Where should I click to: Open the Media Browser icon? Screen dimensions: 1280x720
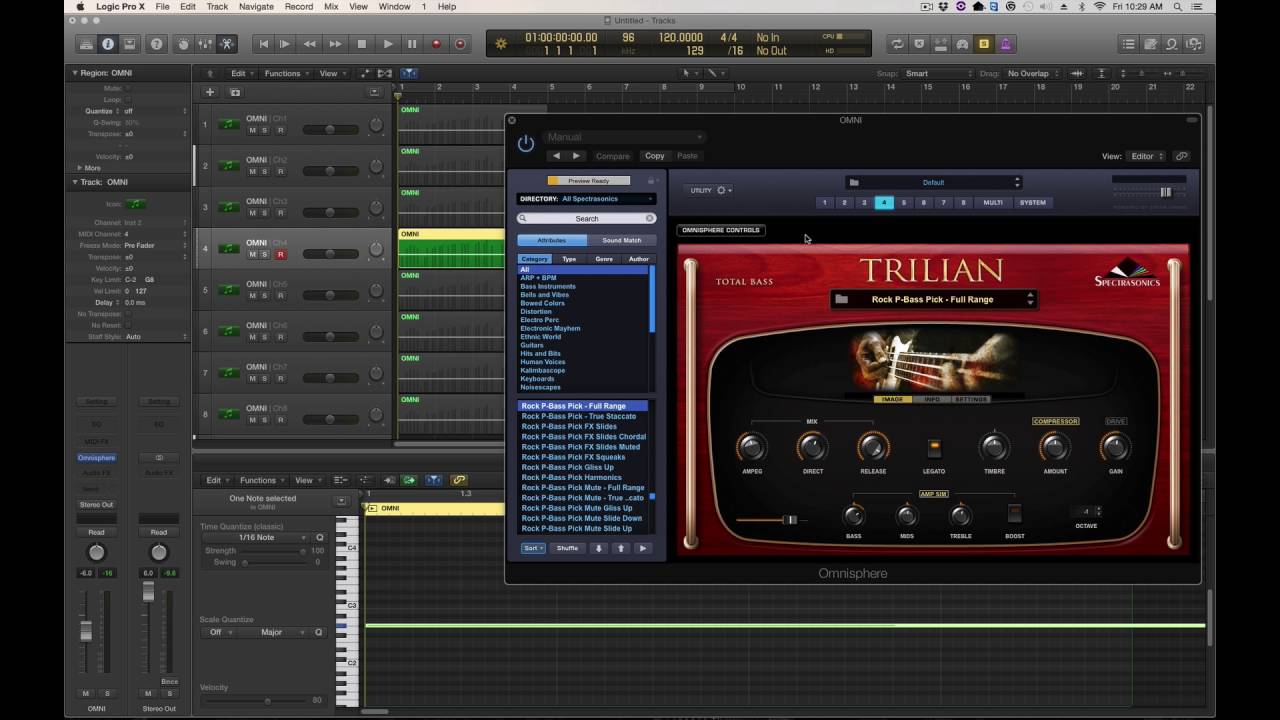tap(1194, 44)
